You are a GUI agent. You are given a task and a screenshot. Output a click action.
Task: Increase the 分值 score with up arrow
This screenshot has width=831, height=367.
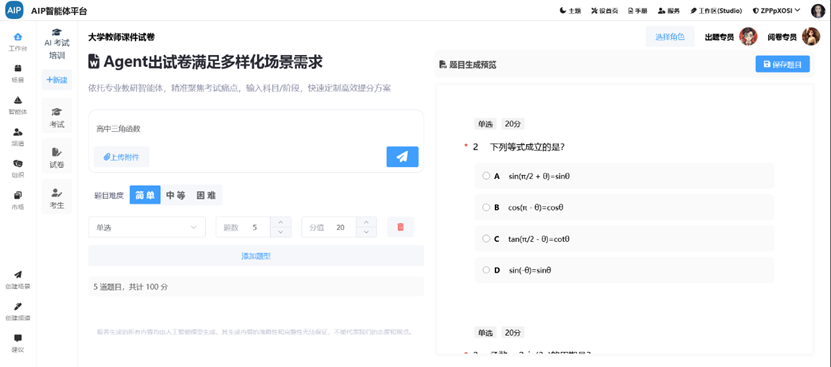point(366,222)
